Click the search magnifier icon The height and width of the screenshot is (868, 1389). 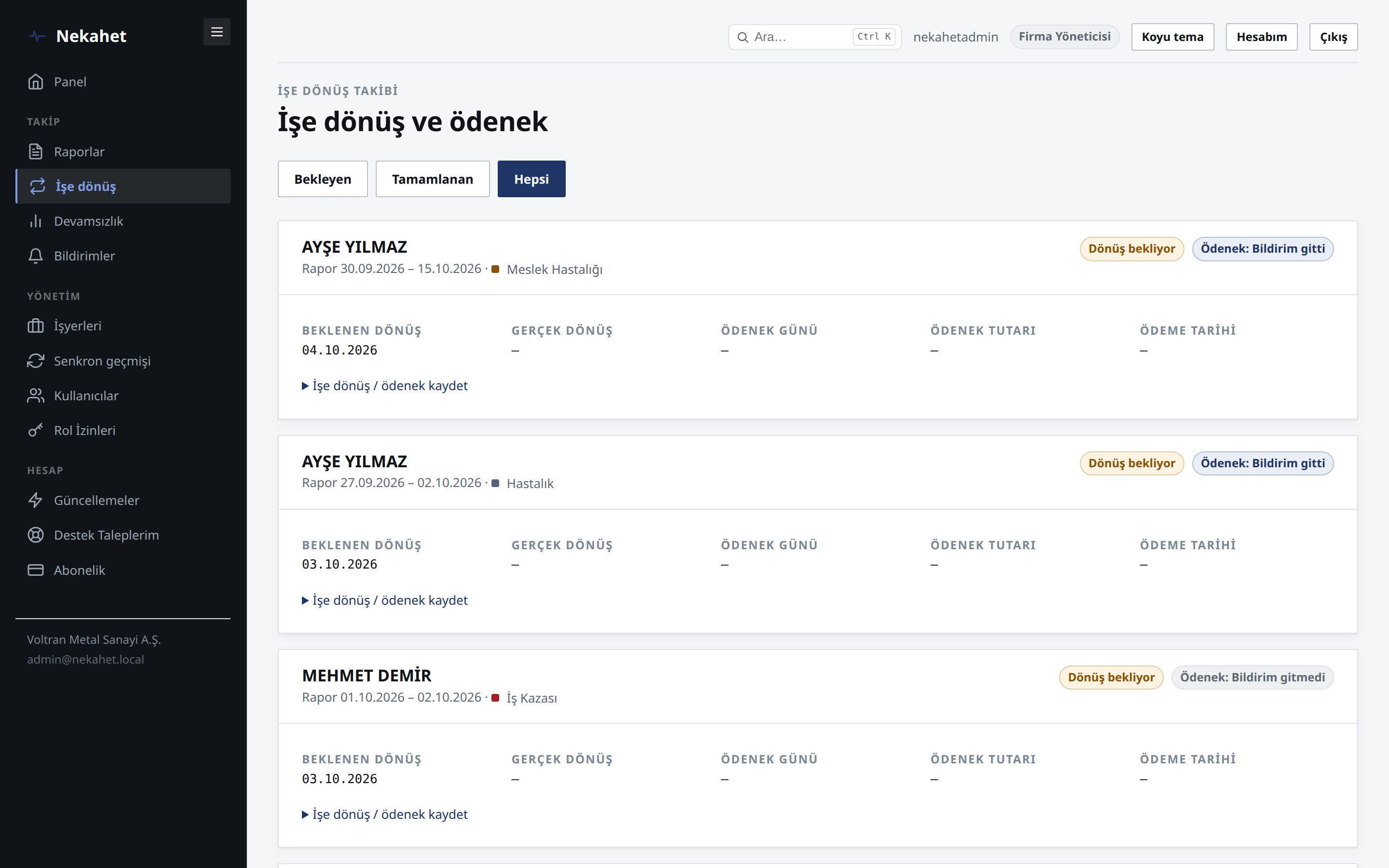pos(743,37)
